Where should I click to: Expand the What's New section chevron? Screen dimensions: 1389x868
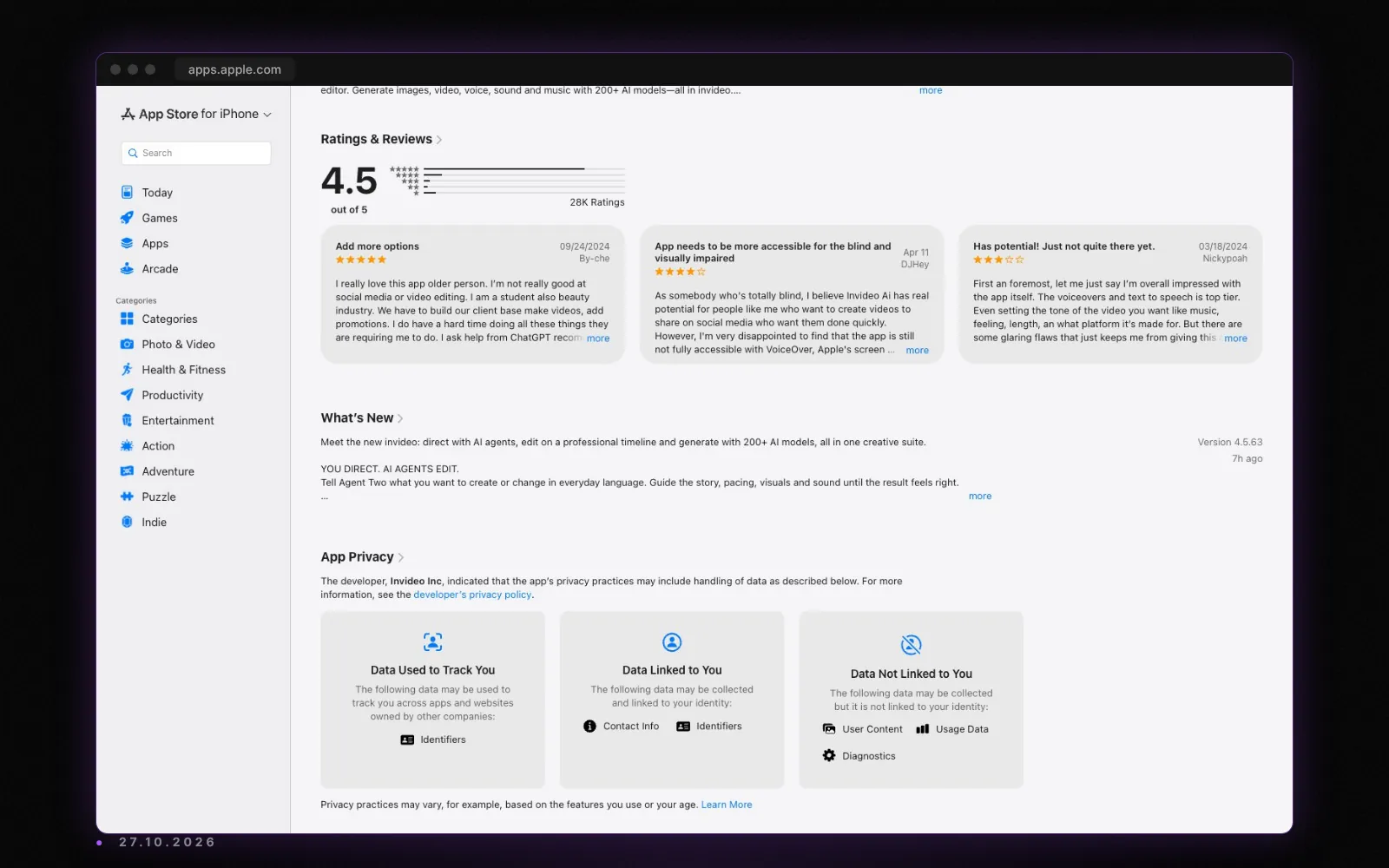point(400,418)
